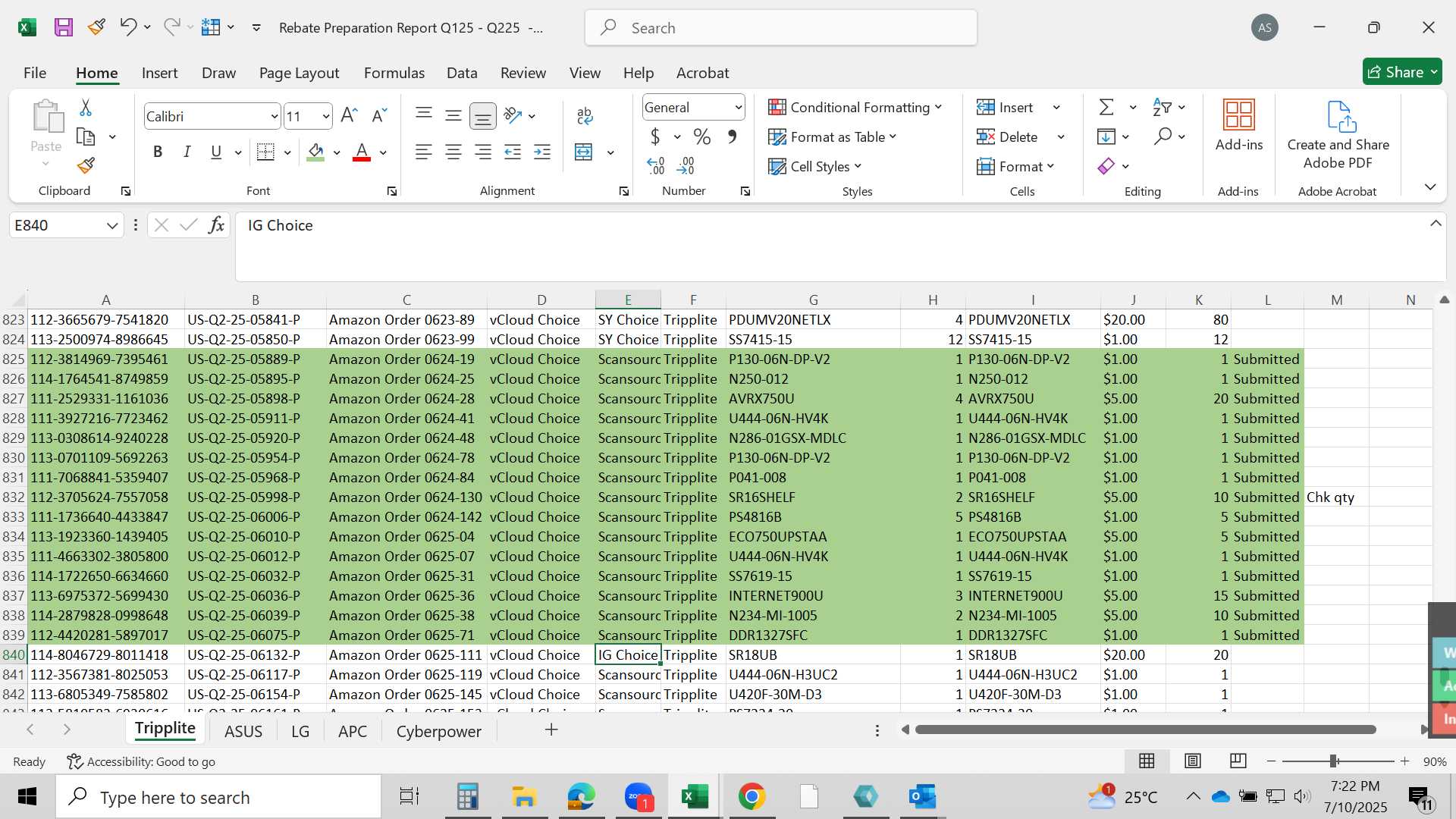
Task: Open the ASUS worksheet tab
Action: pyautogui.click(x=243, y=731)
